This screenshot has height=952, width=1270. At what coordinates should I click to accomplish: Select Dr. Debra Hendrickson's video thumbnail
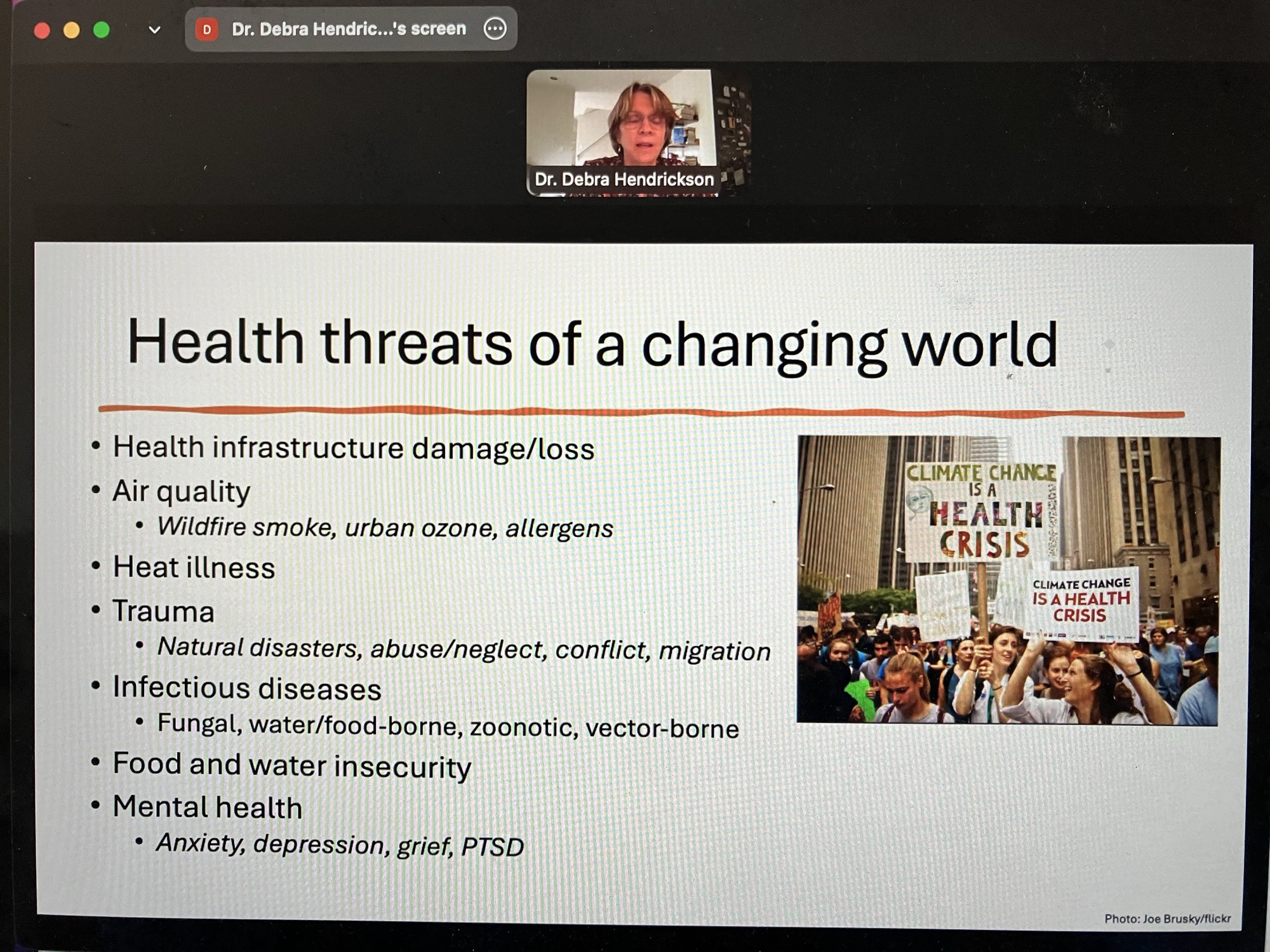[x=622, y=121]
